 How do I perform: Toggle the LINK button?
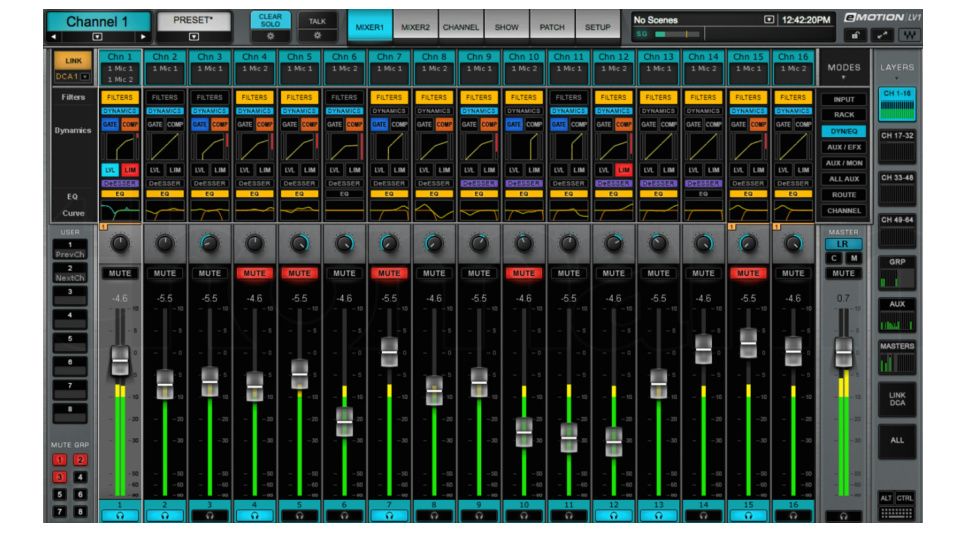point(73,60)
